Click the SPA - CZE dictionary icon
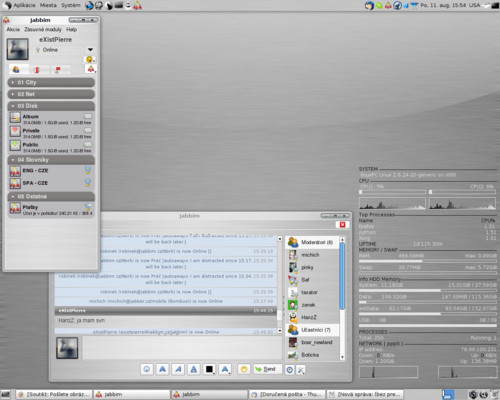The image size is (500, 400). click(15, 183)
